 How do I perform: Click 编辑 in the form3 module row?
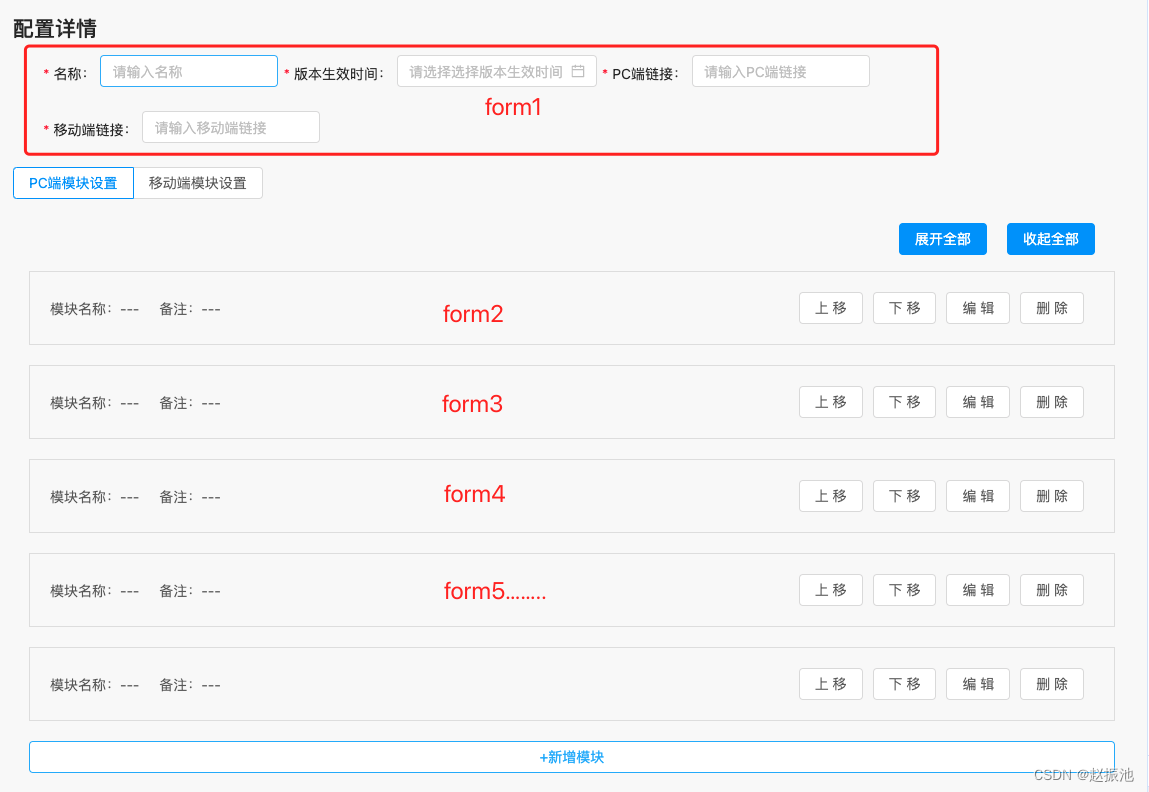click(x=977, y=402)
